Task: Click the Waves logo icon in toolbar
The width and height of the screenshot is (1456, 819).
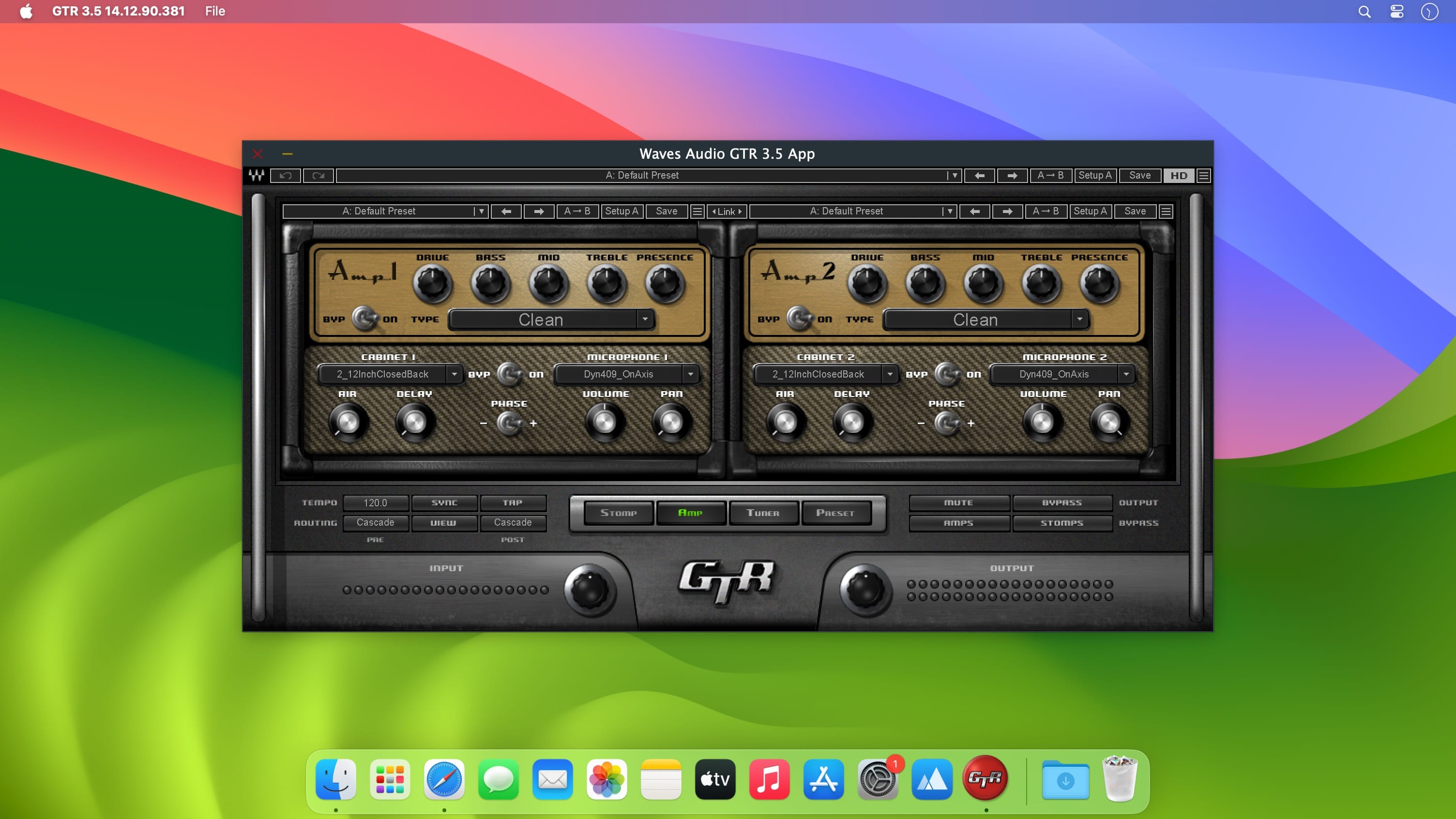Action: [257, 175]
